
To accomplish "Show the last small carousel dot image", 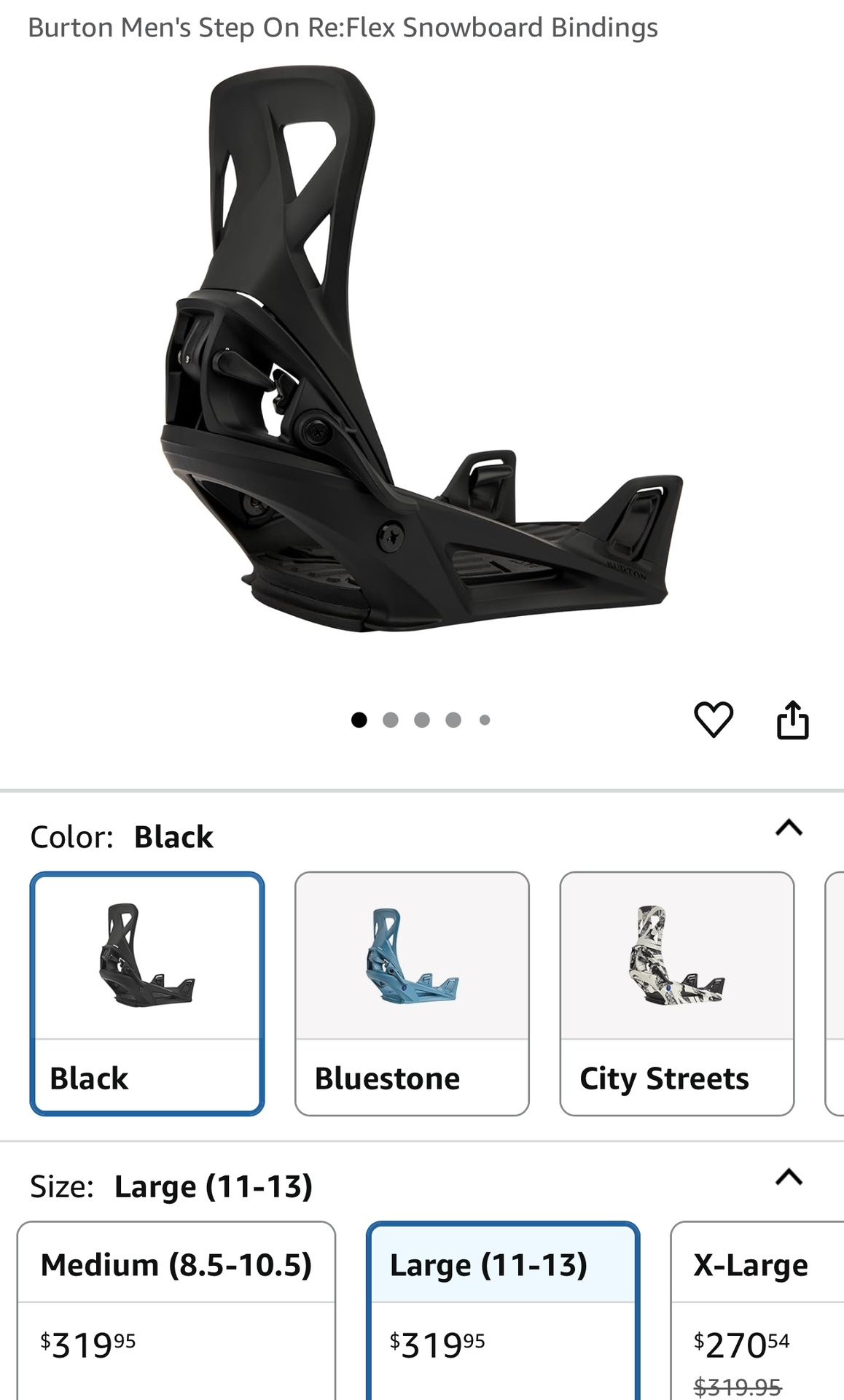I will coord(485,720).
